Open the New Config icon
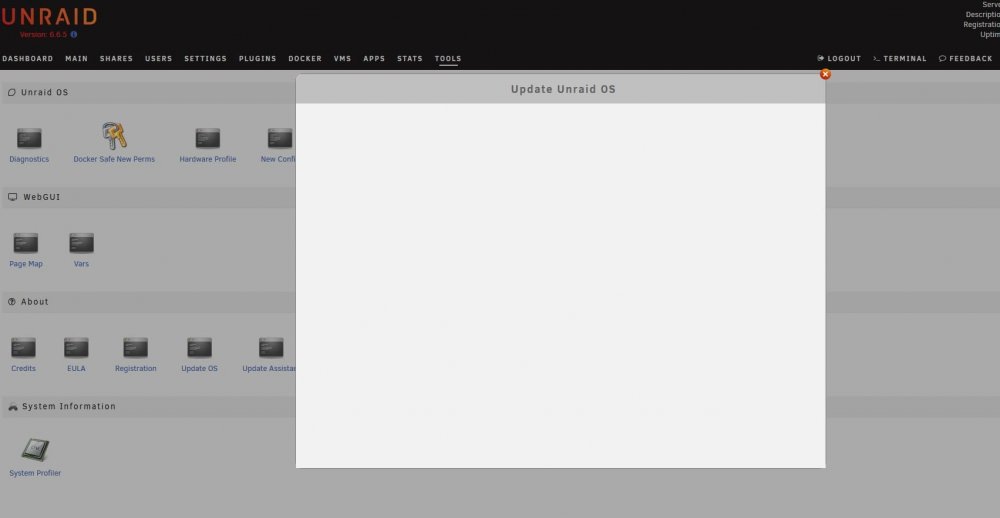The height and width of the screenshot is (518, 1000). click(x=280, y=138)
